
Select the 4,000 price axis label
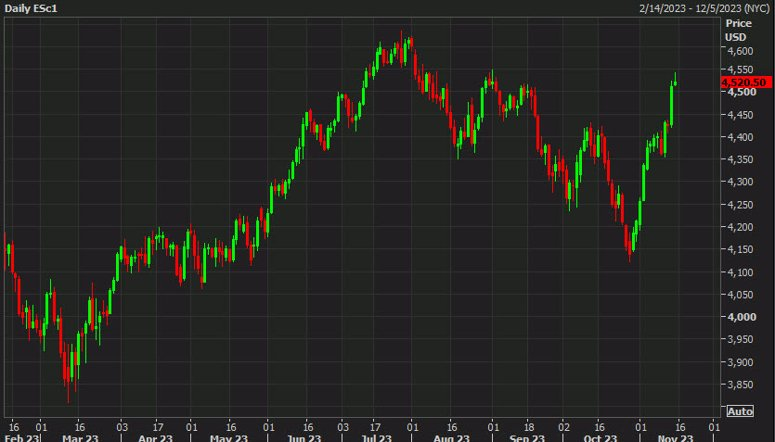[741, 317]
